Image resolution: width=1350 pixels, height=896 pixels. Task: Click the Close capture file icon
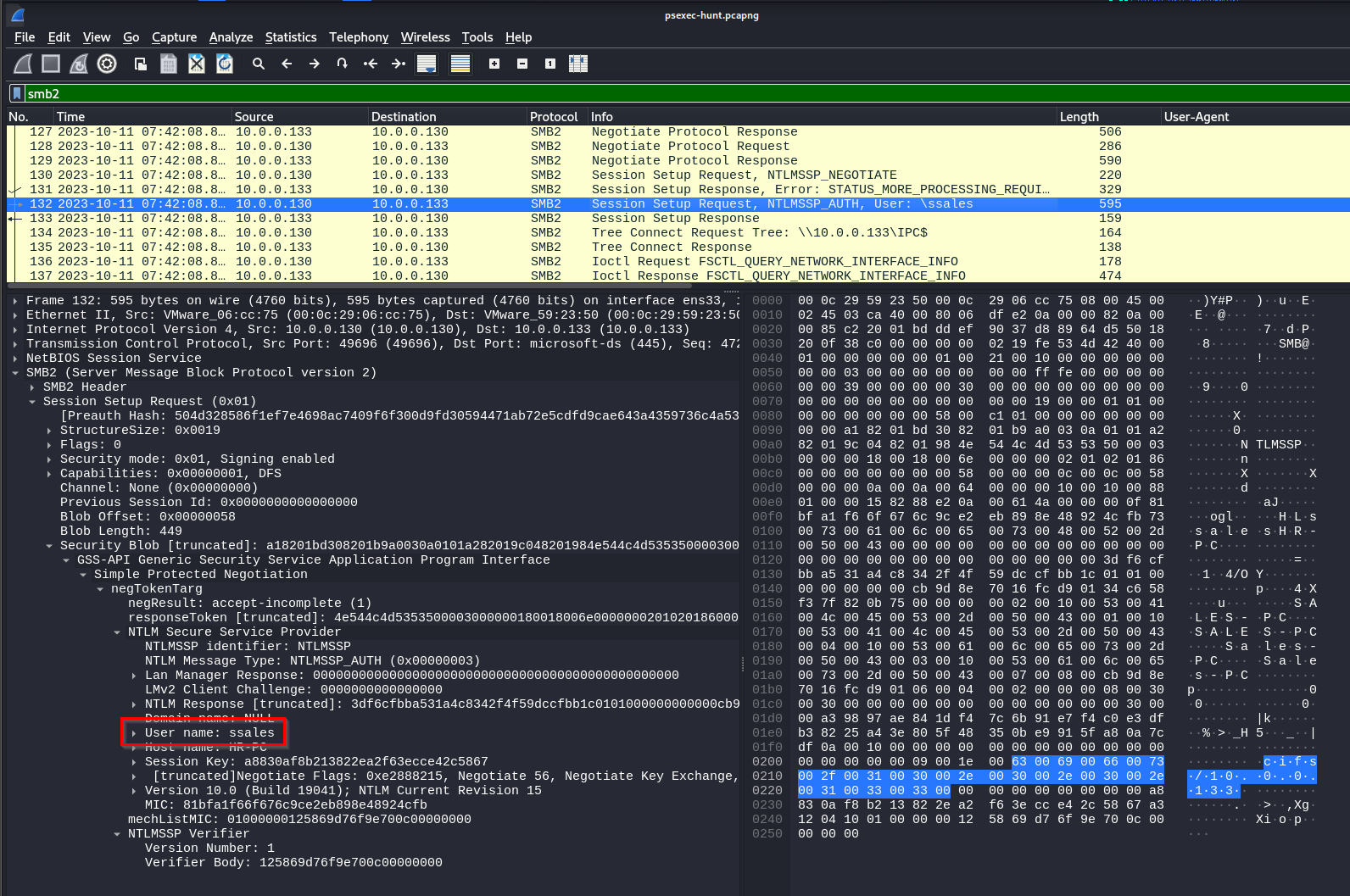(197, 64)
